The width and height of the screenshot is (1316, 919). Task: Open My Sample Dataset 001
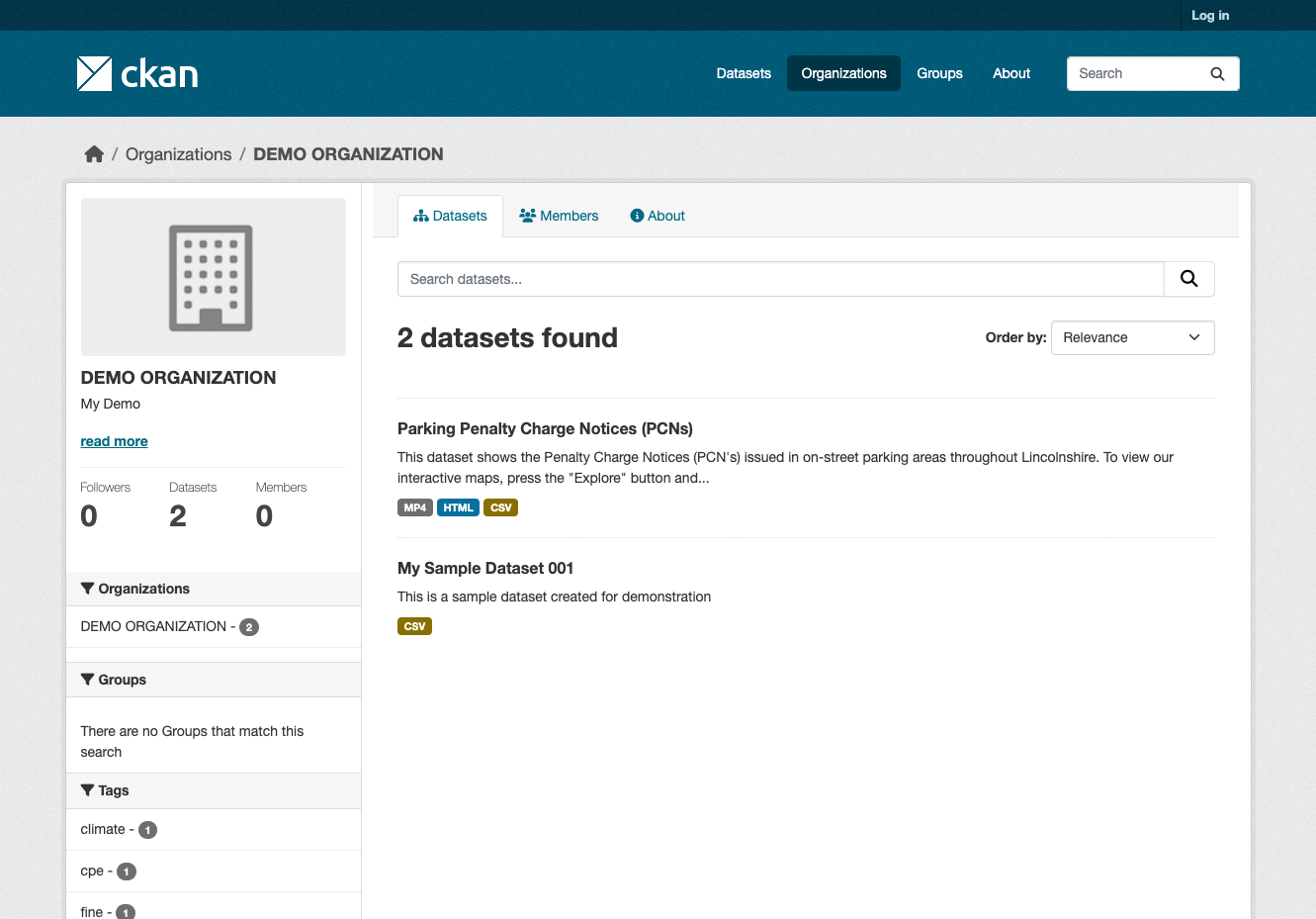pos(485,568)
